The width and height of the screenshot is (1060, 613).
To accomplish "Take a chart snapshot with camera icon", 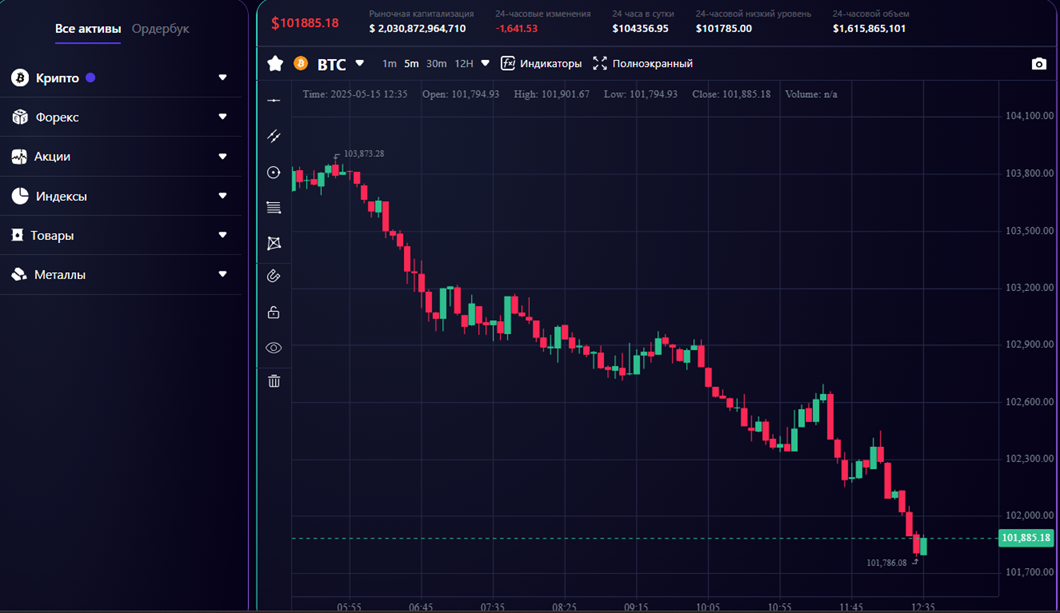I will [1039, 64].
